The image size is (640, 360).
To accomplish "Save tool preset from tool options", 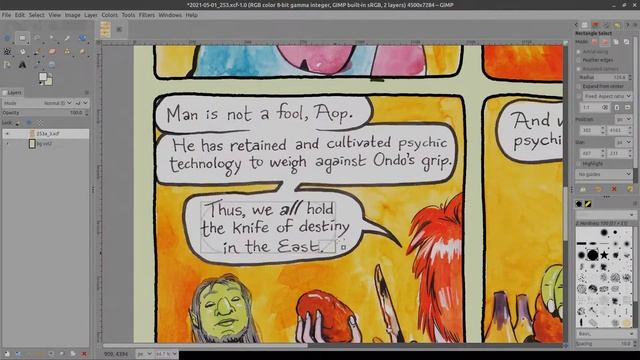I will tap(583, 189).
